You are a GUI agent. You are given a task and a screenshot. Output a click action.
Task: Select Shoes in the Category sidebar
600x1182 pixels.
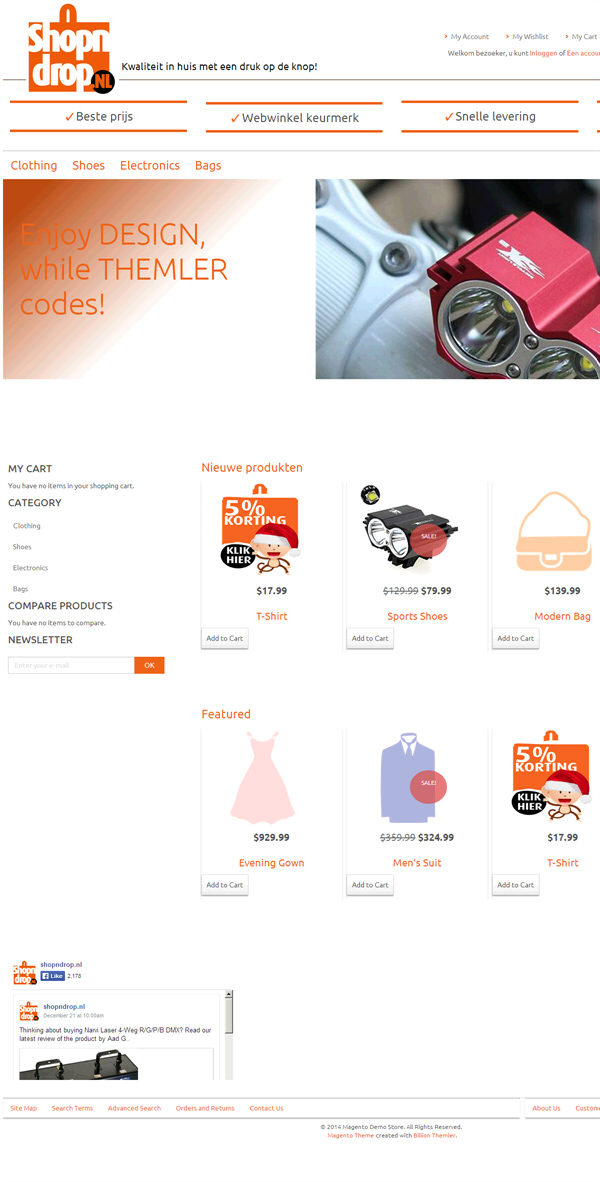click(22, 547)
